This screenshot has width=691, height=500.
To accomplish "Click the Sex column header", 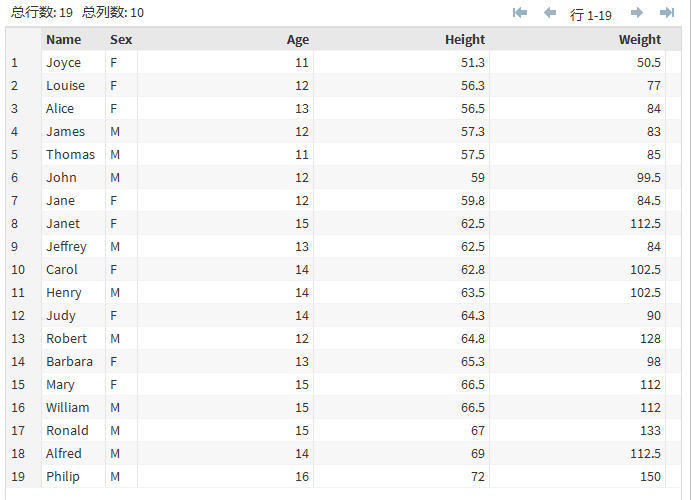I will (120, 40).
